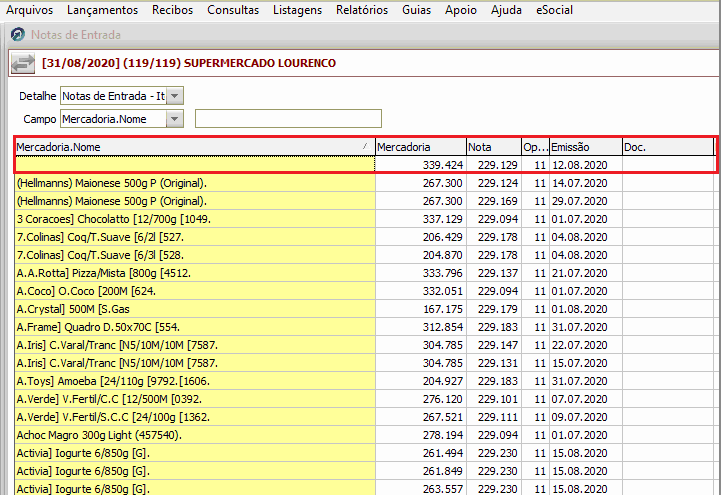The height and width of the screenshot is (495, 721).
Task: Click the Notas de Entrada window icon
Action: point(18,34)
